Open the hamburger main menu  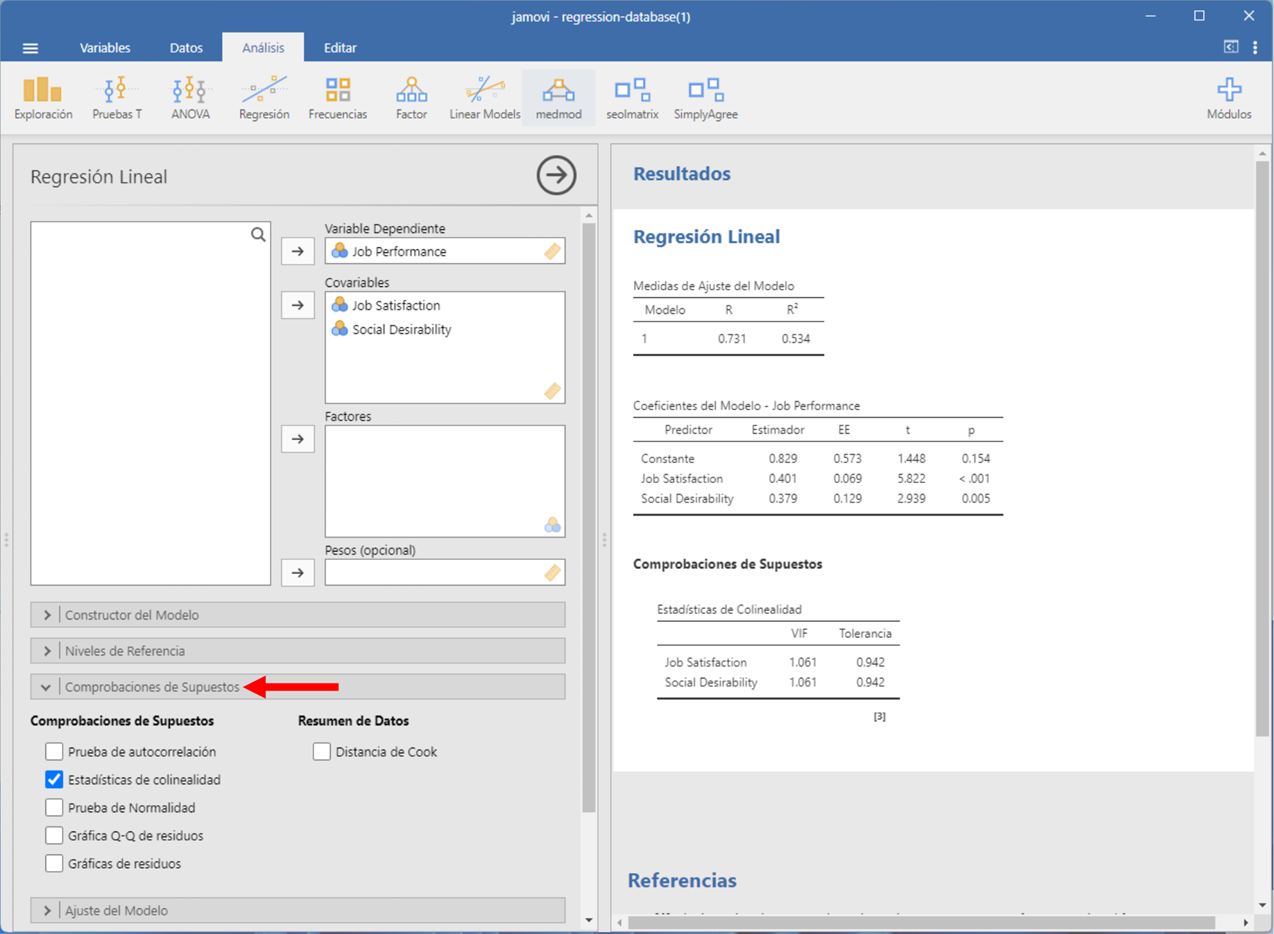31,48
